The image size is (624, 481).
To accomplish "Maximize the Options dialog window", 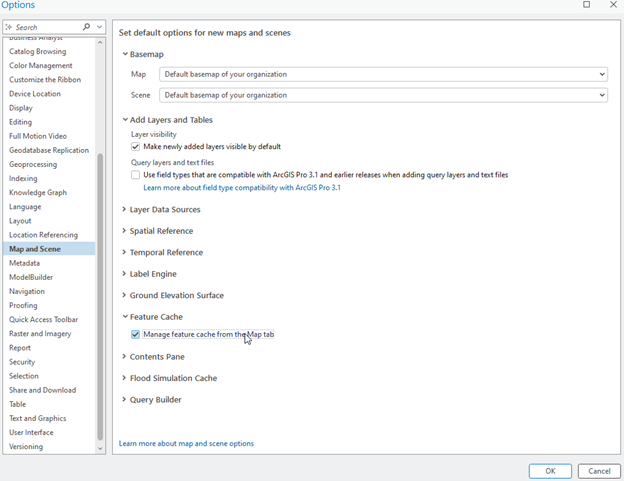I will pyautogui.click(x=586, y=4).
